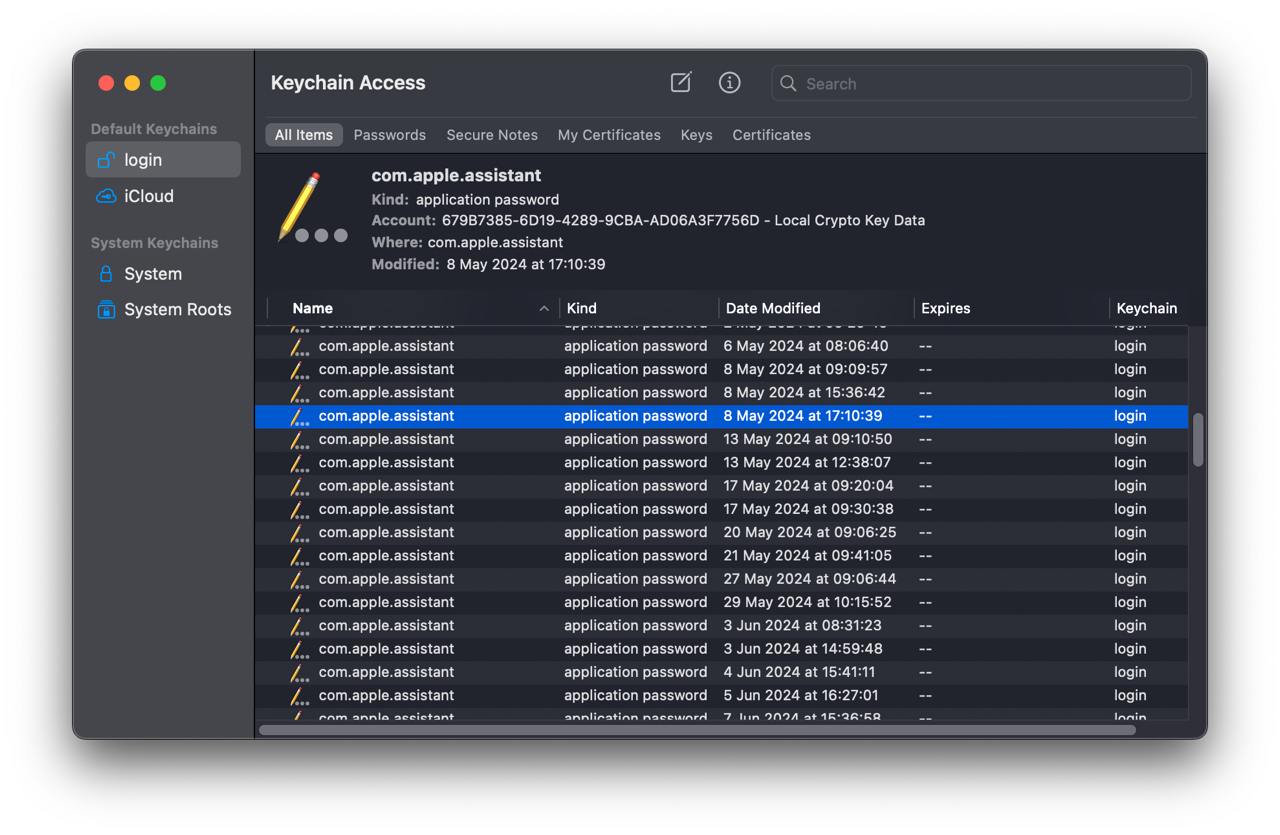The image size is (1280, 835).
Task: Click the com.apple.assistant title in detail header
Action: (x=456, y=175)
